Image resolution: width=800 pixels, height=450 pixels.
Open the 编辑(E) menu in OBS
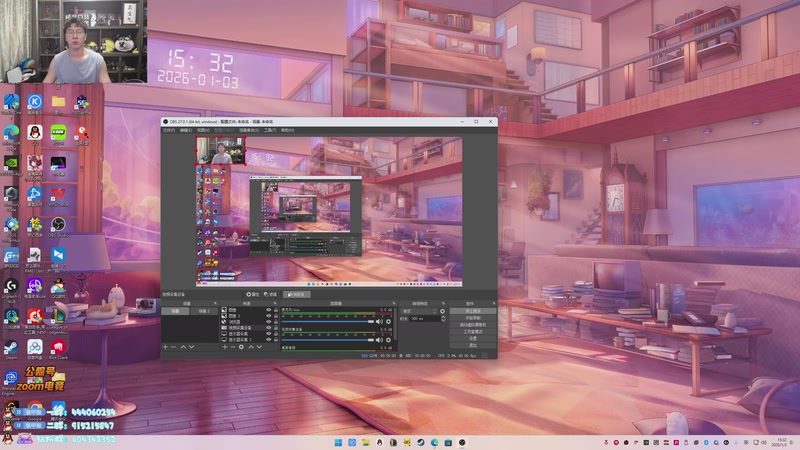coord(186,130)
